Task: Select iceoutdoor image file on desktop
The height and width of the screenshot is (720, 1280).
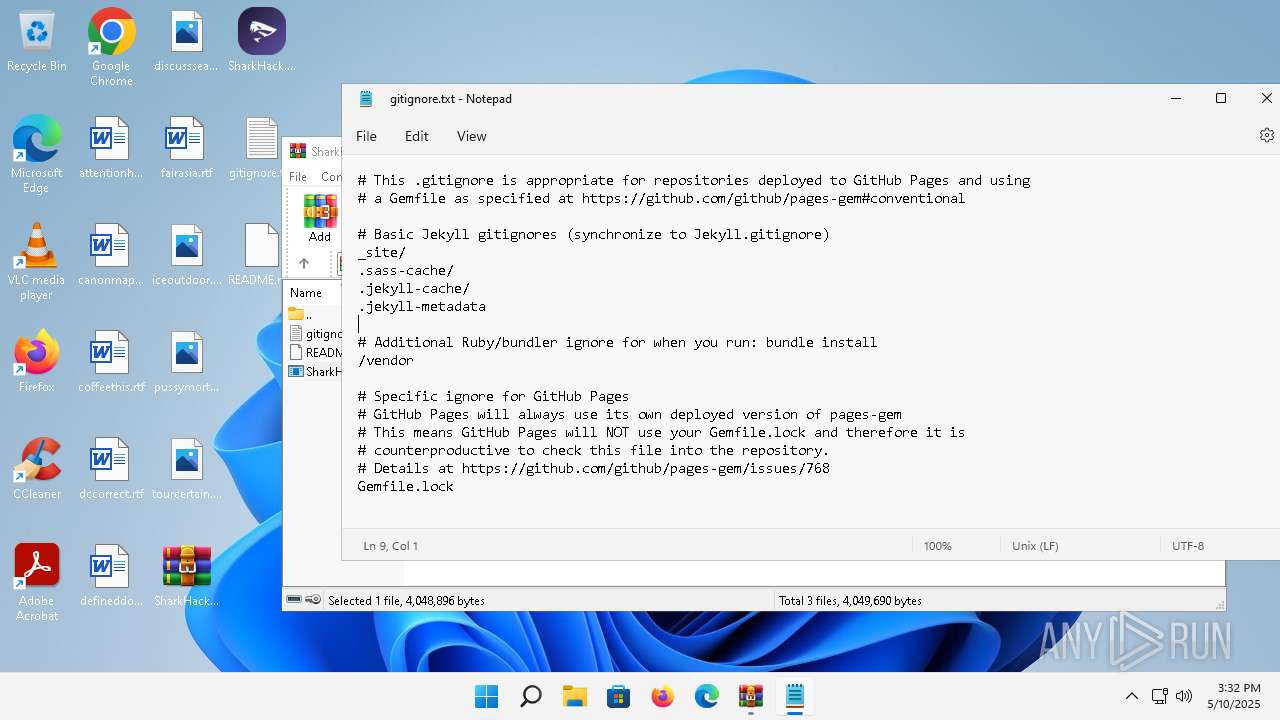Action: coord(186,257)
